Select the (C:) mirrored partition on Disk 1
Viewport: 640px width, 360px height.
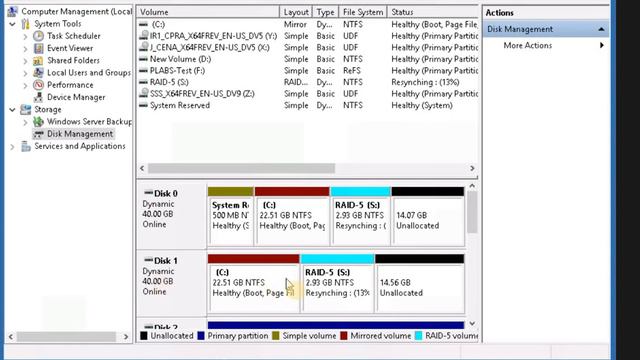tap(253, 284)
